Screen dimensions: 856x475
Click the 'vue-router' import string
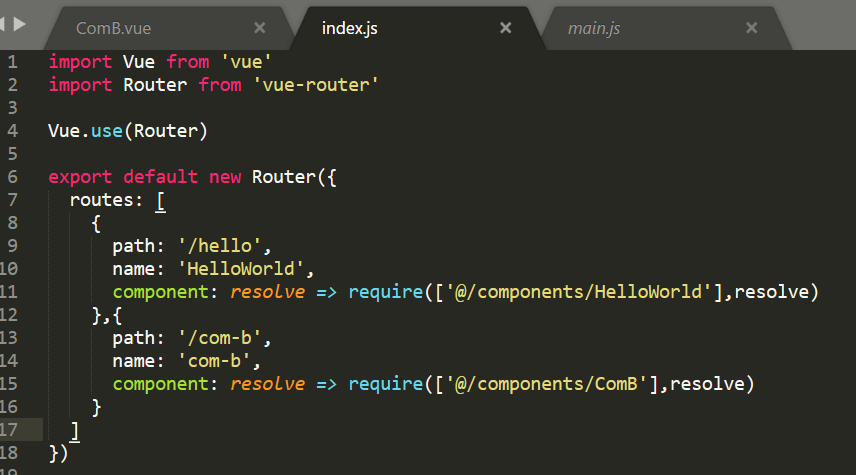[x=316, y=85]
